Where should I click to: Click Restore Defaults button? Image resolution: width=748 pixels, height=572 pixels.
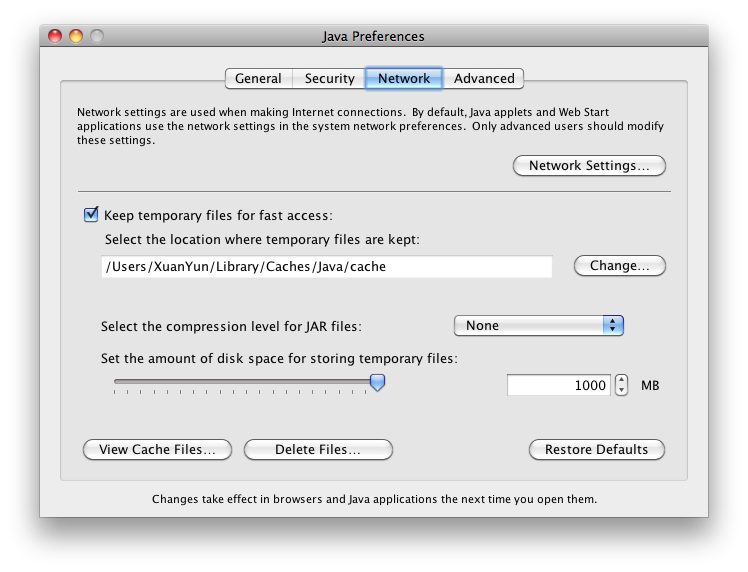[596, 449]
